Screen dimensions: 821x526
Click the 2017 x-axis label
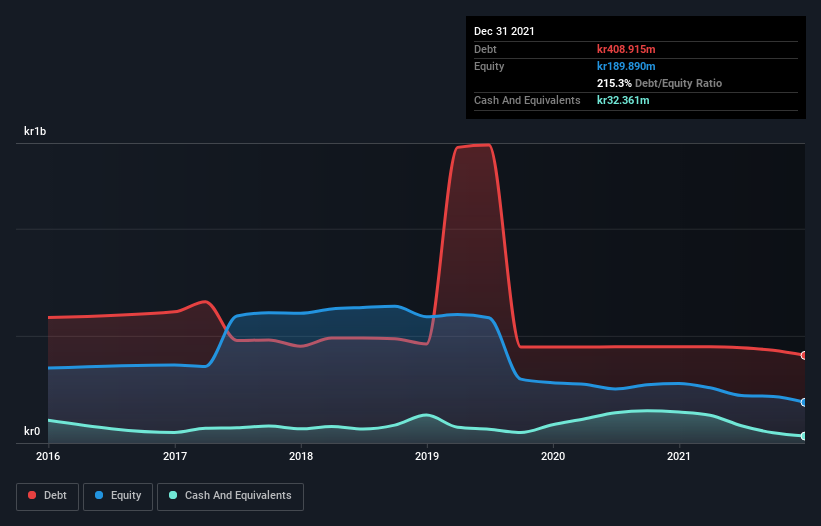tap(175, 456)
